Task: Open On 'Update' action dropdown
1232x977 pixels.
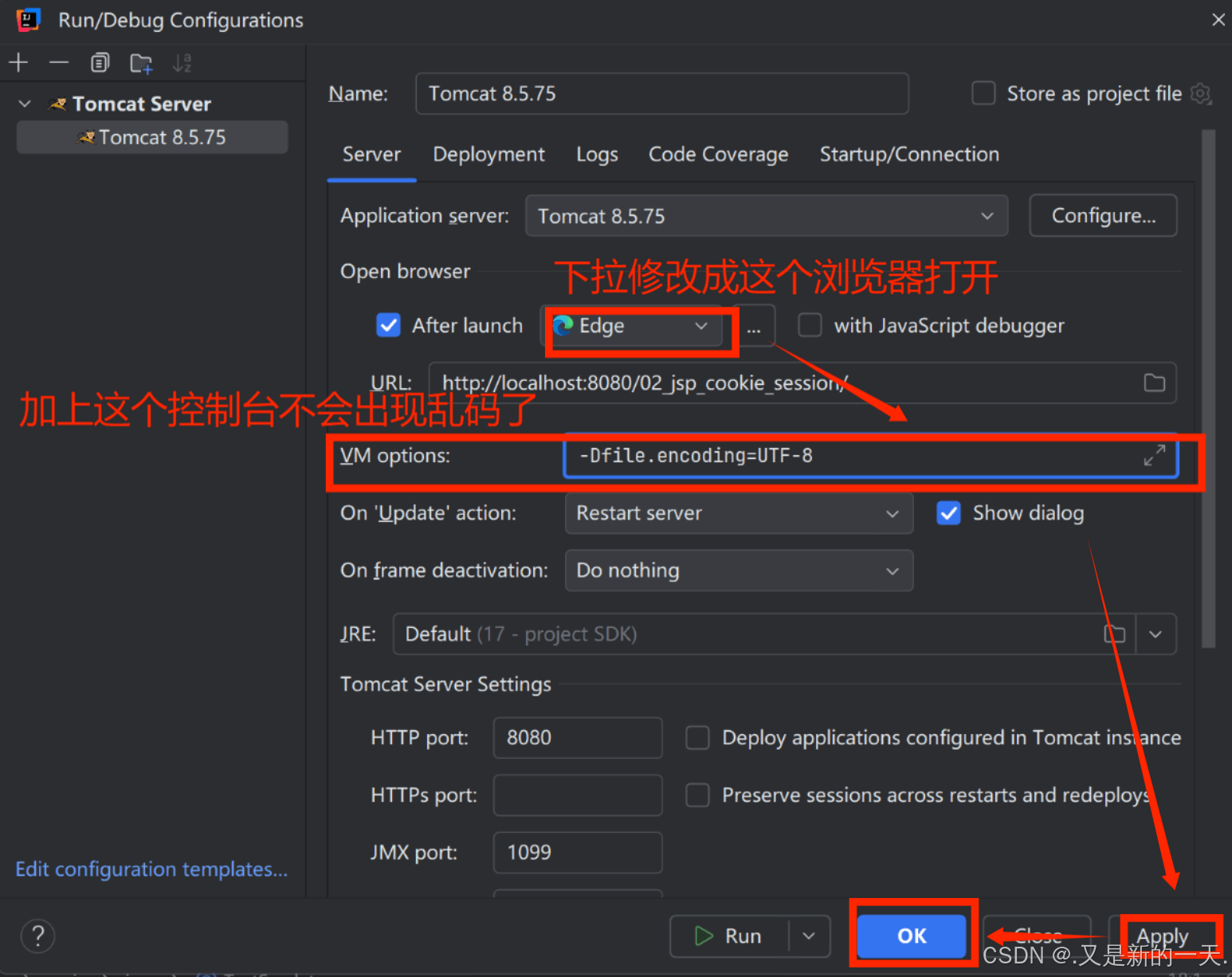Action: 739,513
